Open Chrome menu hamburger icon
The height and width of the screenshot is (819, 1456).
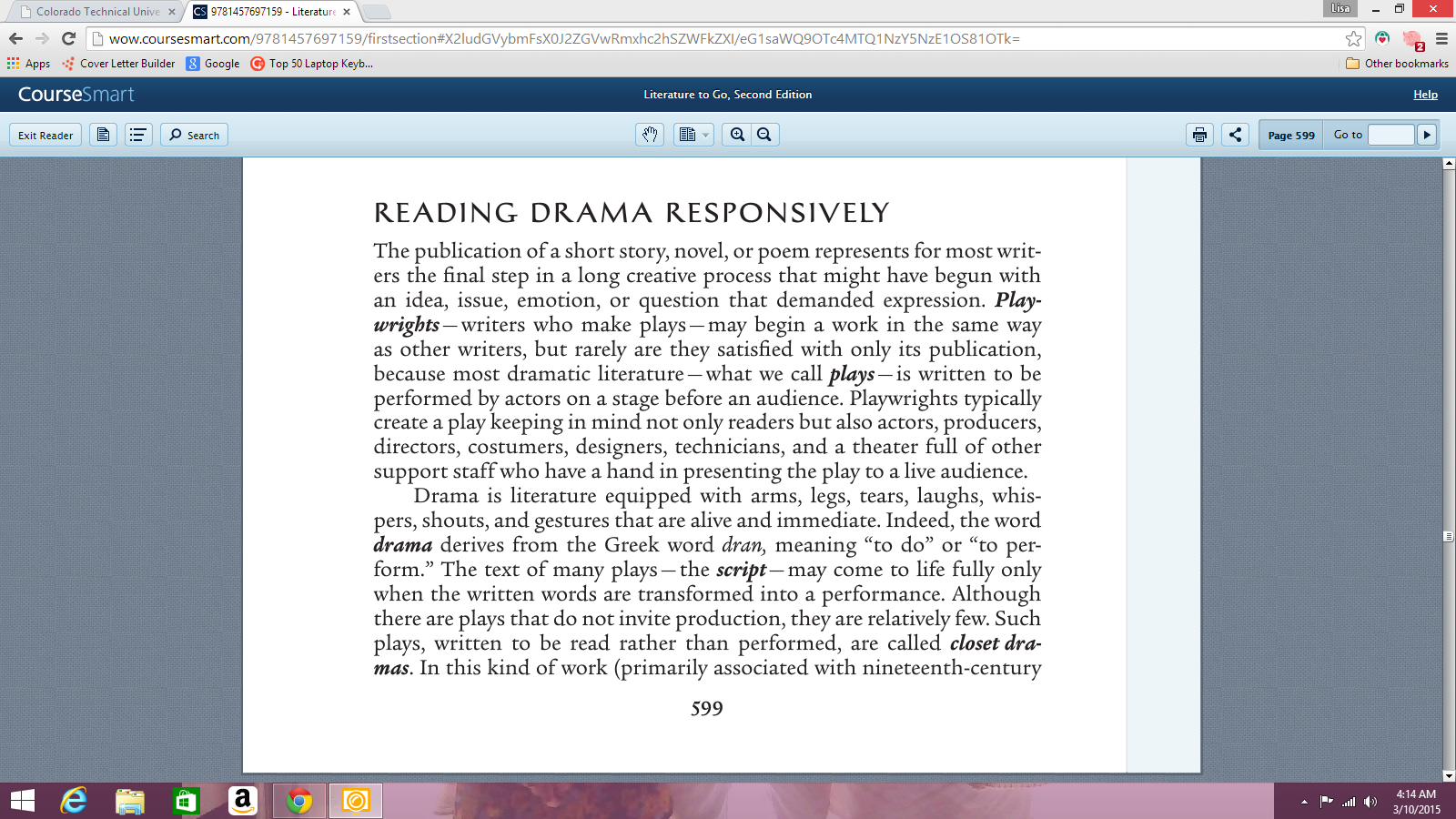coord(1441,38)
